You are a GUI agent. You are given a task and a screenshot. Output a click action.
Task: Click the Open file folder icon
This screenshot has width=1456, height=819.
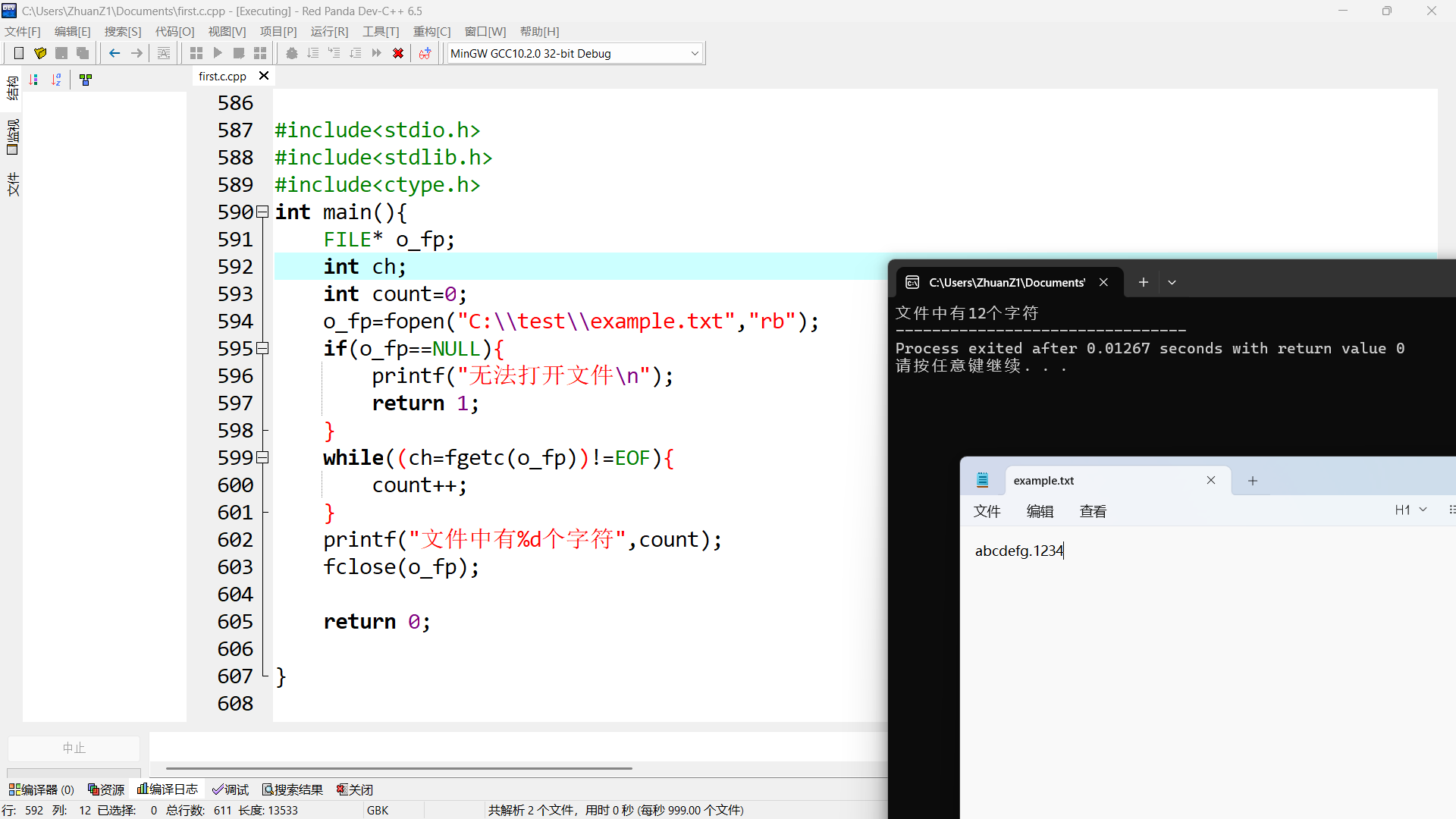40,53
